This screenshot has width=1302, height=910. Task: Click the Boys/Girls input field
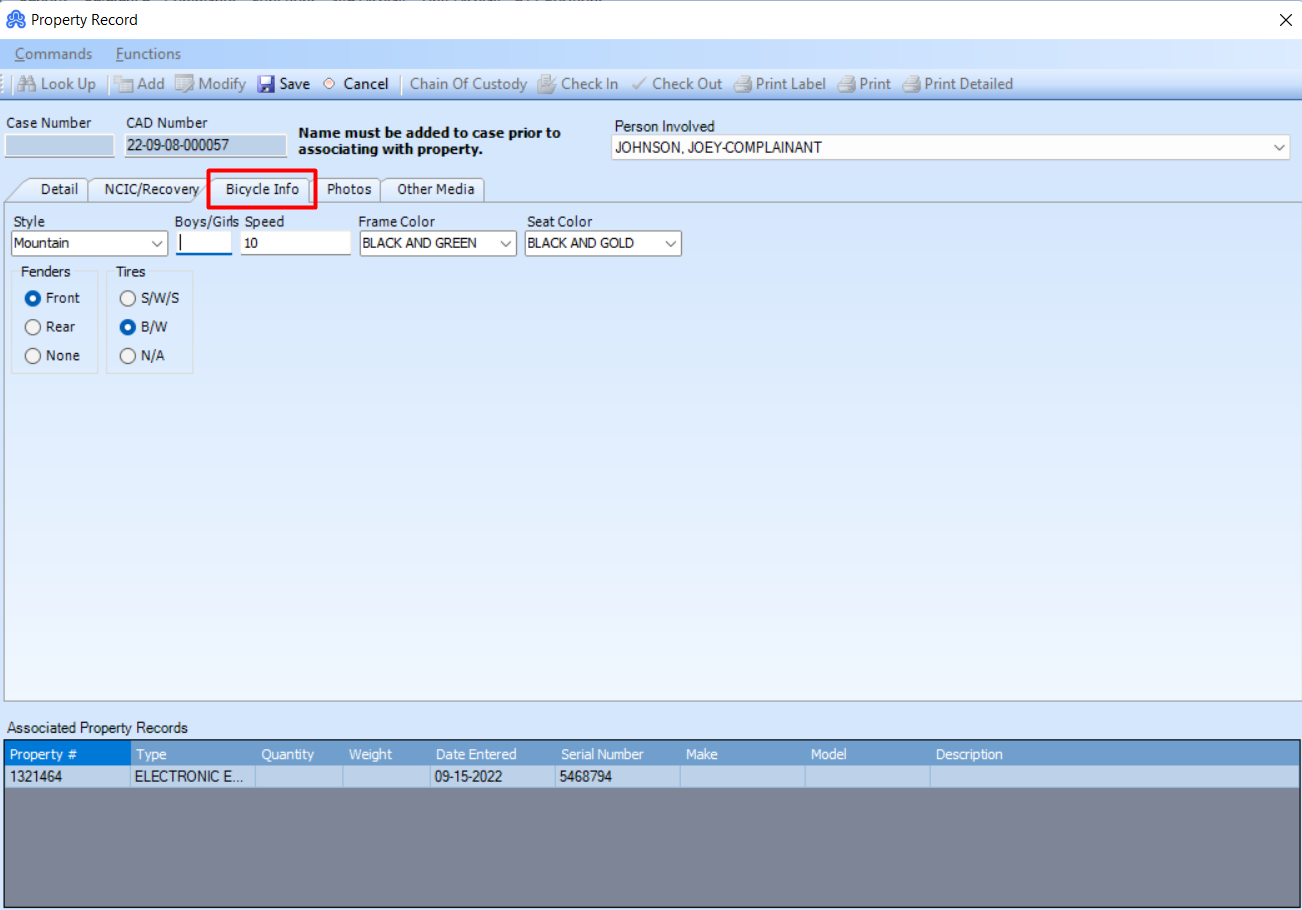click(x=204, y=243)
